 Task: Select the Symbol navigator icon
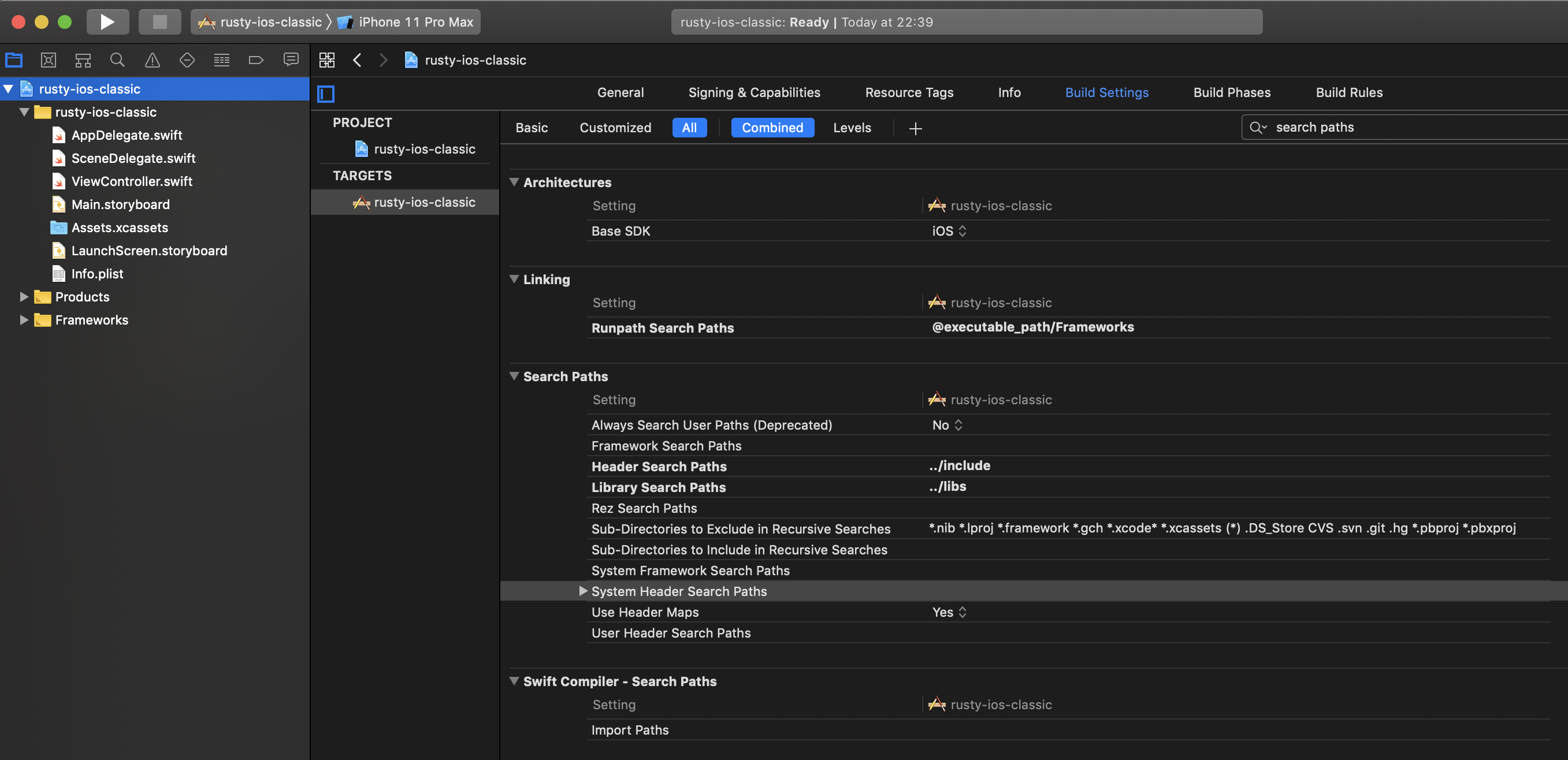[x=83, y=59]
